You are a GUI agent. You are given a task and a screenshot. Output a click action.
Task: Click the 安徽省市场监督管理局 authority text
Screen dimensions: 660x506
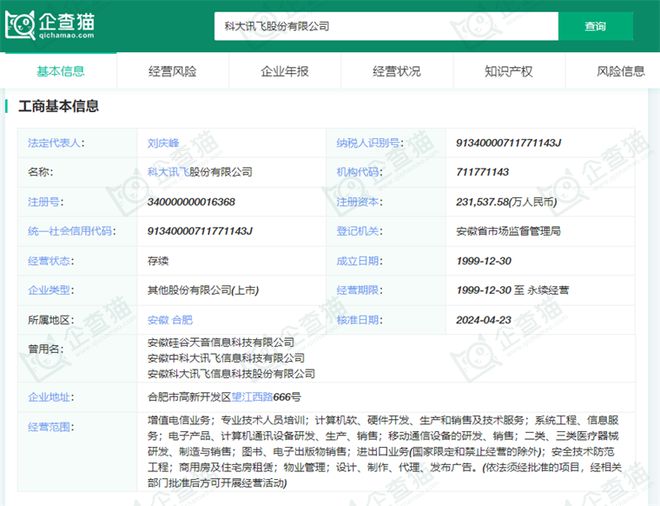508,231
